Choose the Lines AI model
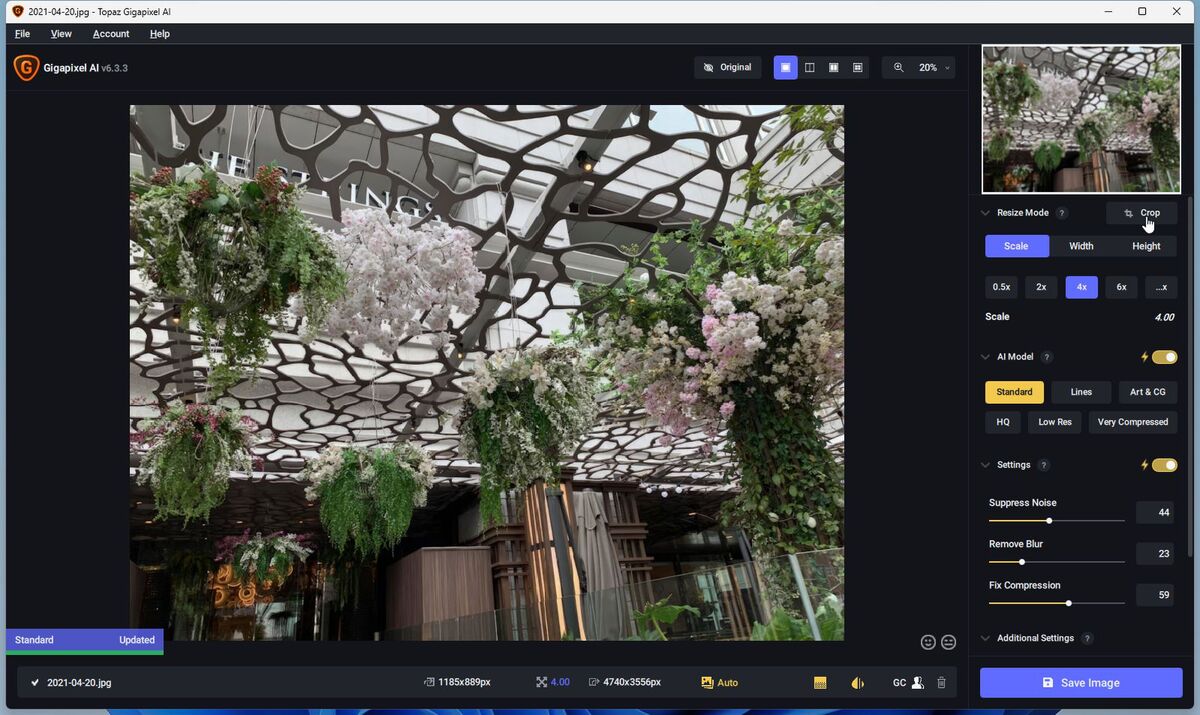This screenshot has height=715, width=1200. point(1081,392)
